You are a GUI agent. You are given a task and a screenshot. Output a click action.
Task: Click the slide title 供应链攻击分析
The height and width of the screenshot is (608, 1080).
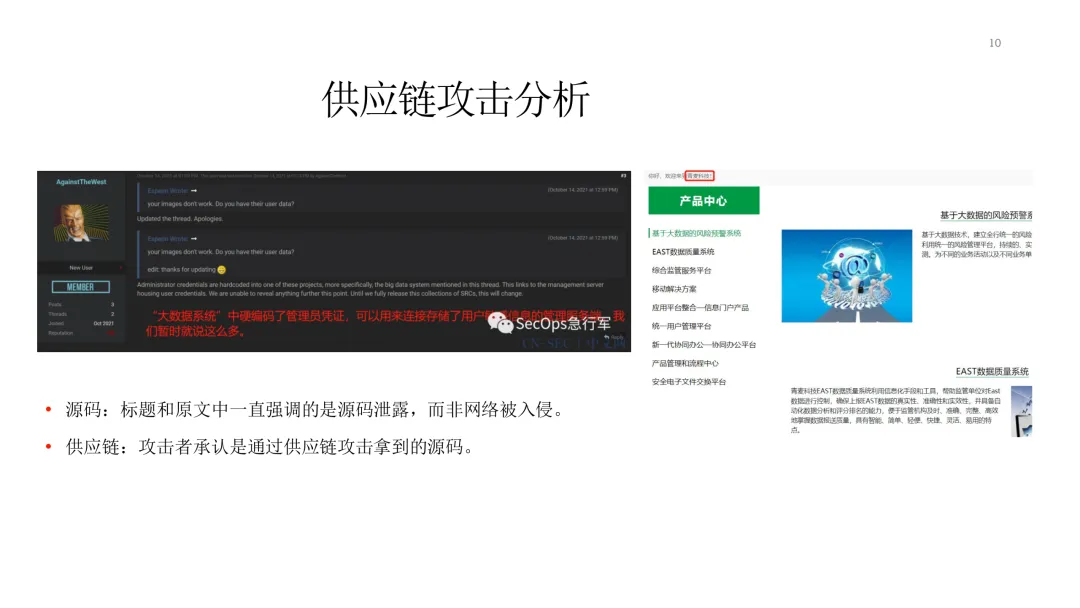(455, 99)
